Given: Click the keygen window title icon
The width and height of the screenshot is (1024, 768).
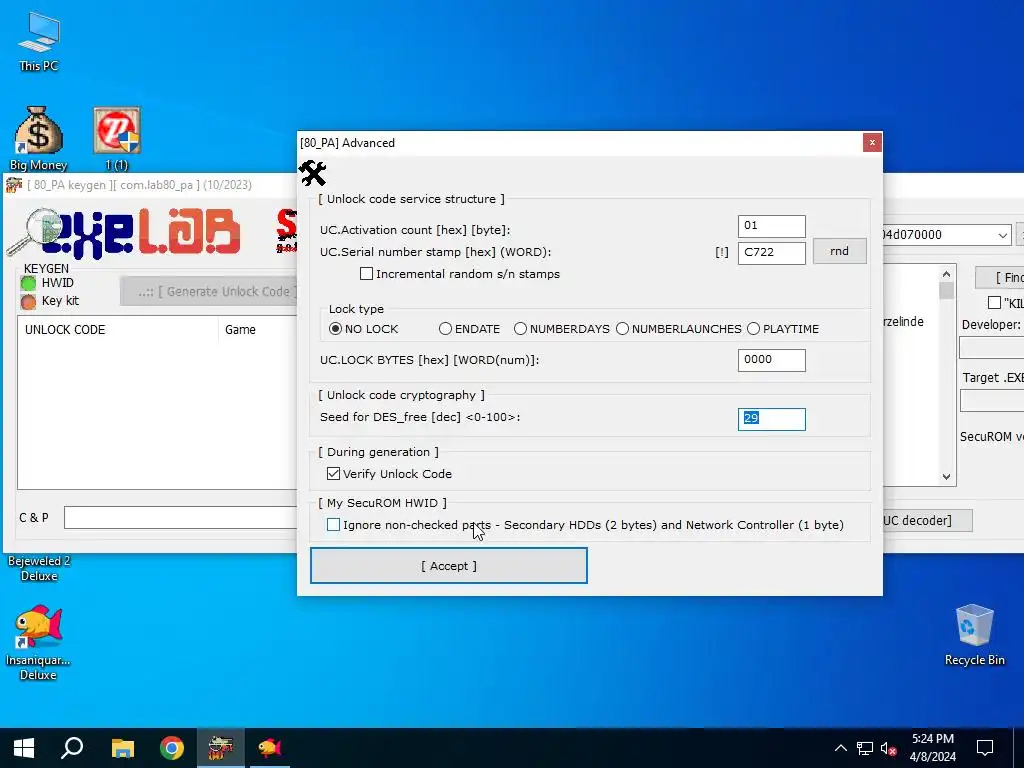Looking at the screenshot, I should (x=14, y=185).
